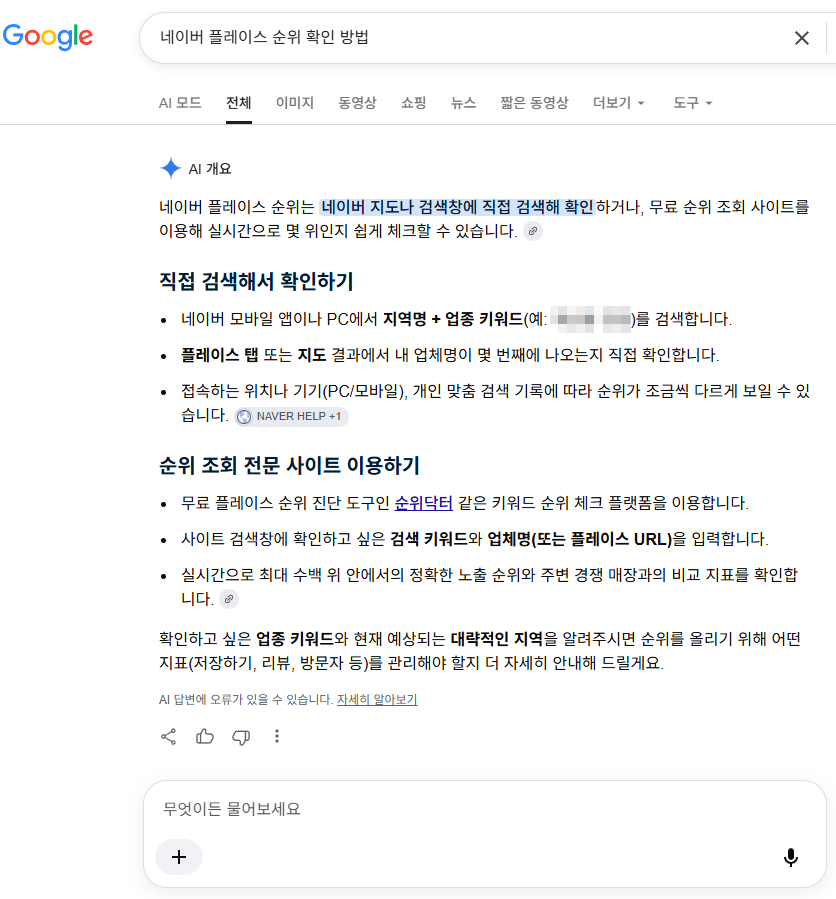Image resolution: width=836 pixels, height=899 pixels.
Task: Click the AI 개요 label
Action: click(210, 169)
